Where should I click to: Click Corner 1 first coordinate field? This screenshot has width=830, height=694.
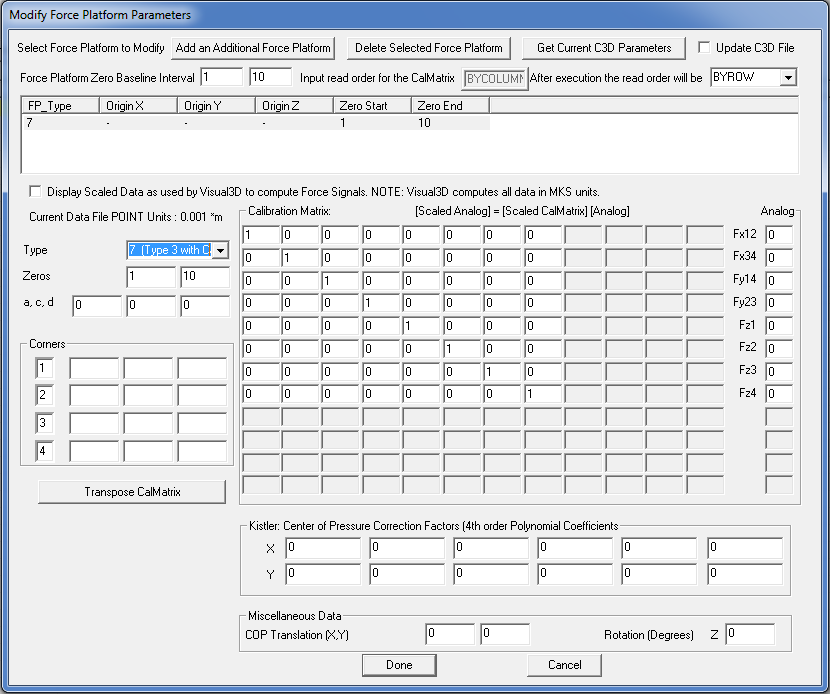(94, 368)
